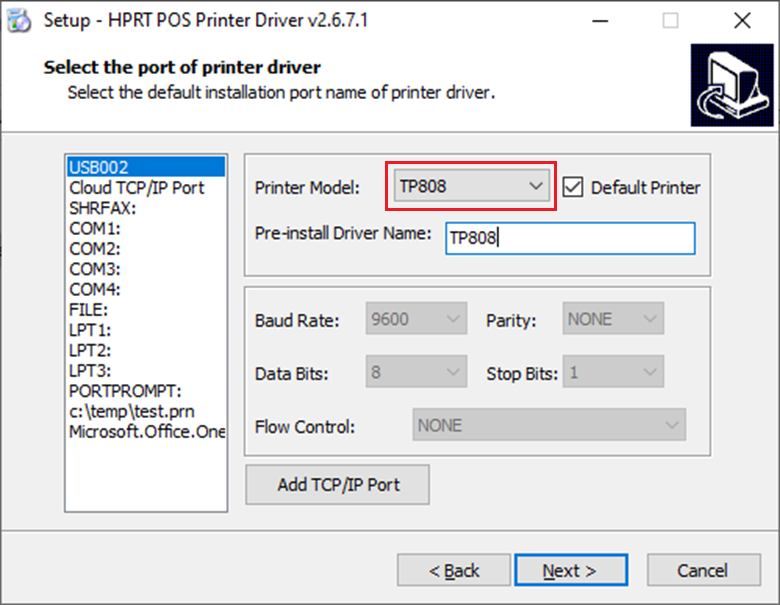
Task: Select Cloud TCP/IP Port entry
Action: pos(136,187)
